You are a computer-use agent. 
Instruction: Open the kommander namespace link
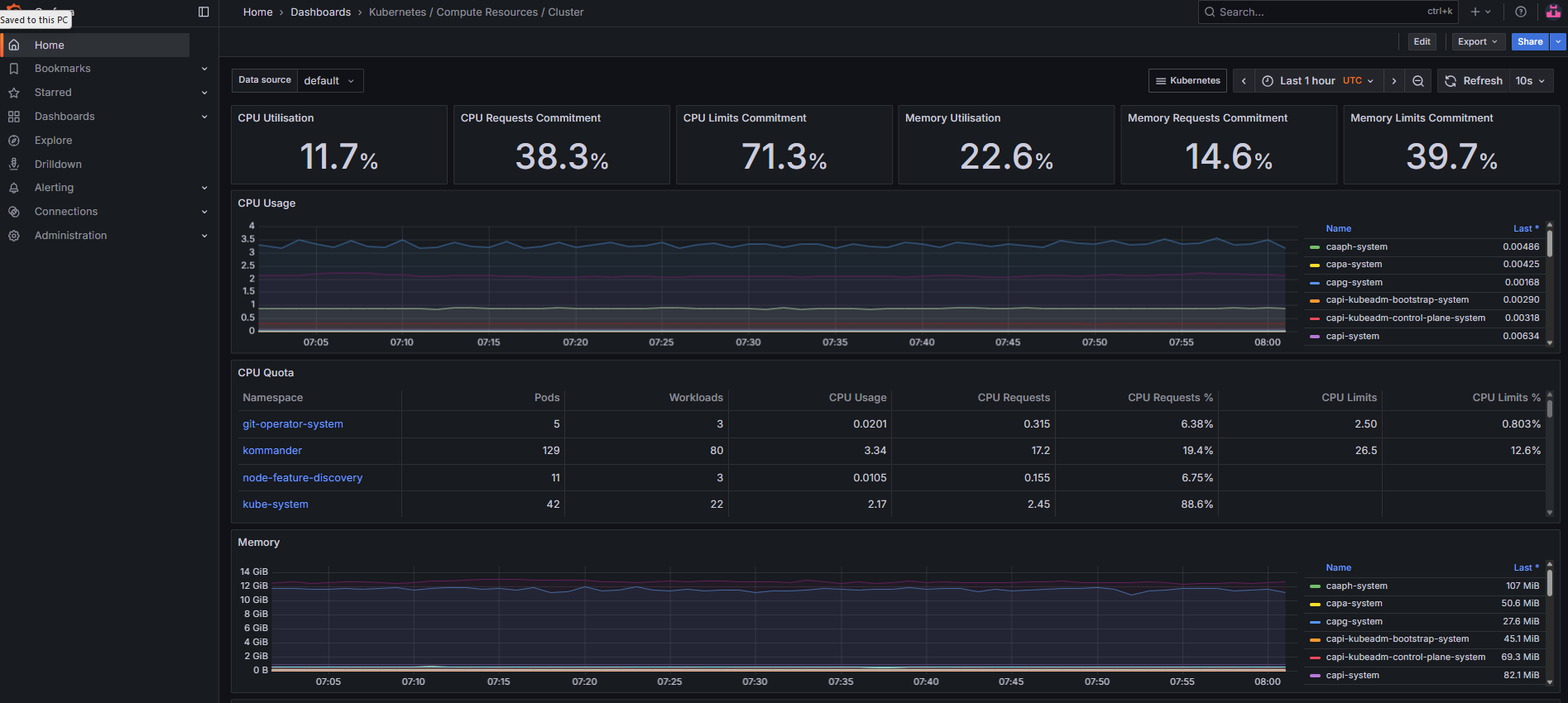click(272, 451)
